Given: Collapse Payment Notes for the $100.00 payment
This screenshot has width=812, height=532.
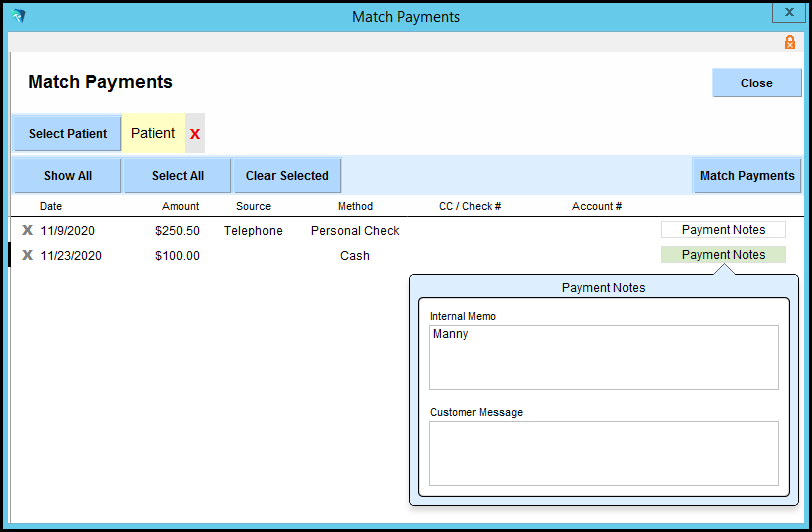Looking at the screenshot, I should coord(723,255).
